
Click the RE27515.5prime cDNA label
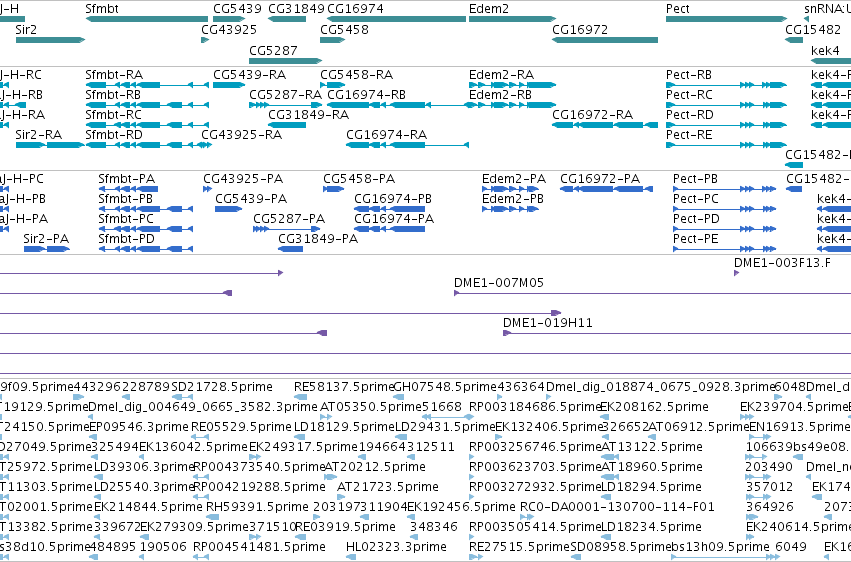pos(519,546)
